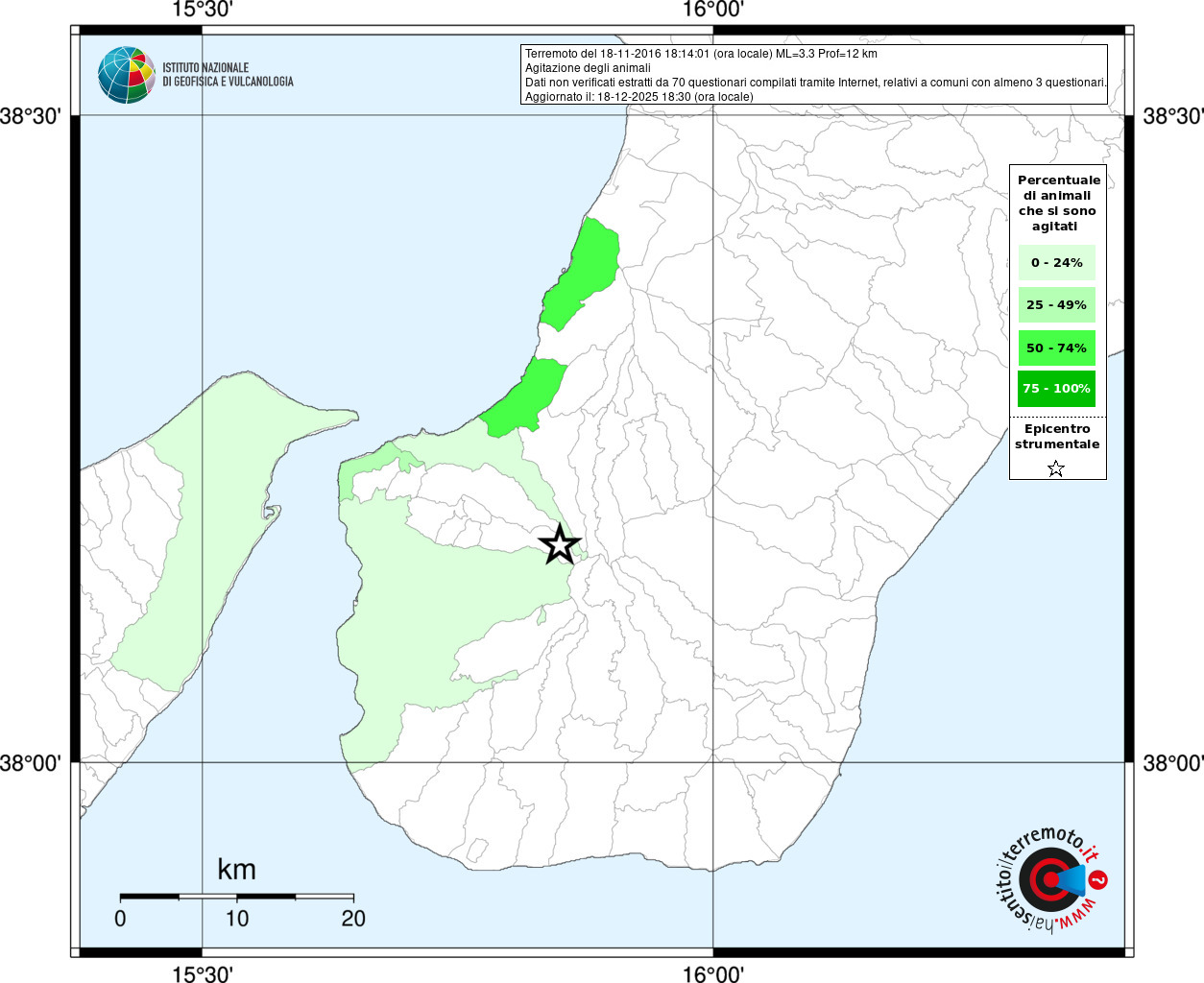Click the right 38°30' latitude label

click(x=1172, y=116)
